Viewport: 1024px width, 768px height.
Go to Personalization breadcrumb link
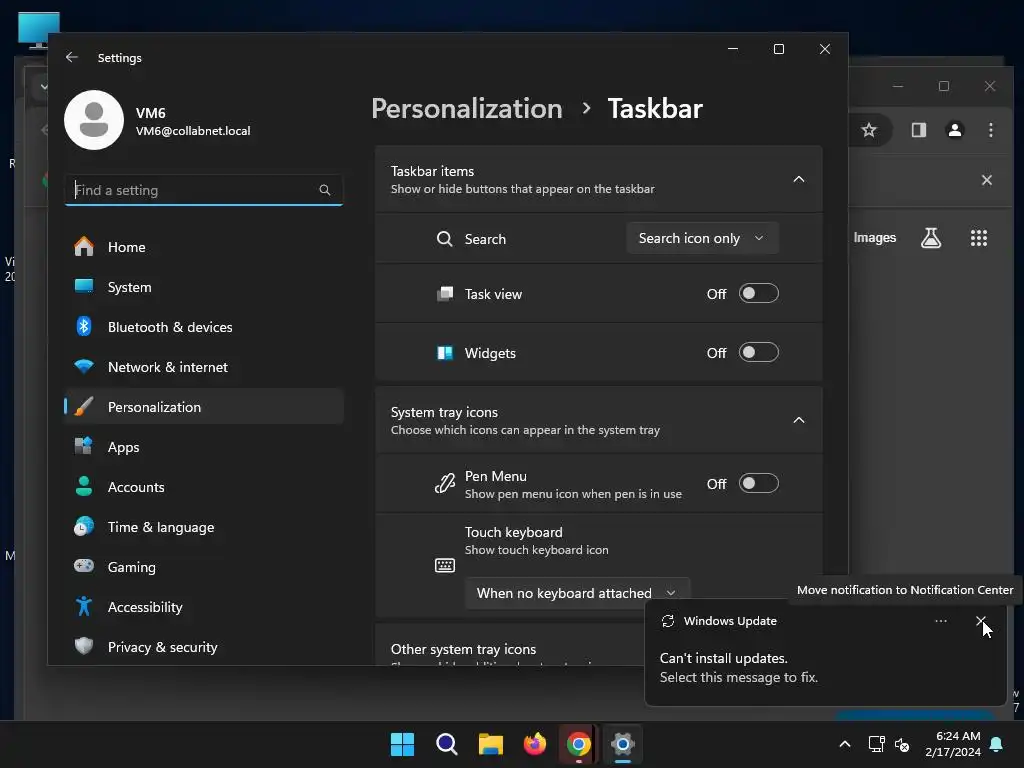[466, 108]
